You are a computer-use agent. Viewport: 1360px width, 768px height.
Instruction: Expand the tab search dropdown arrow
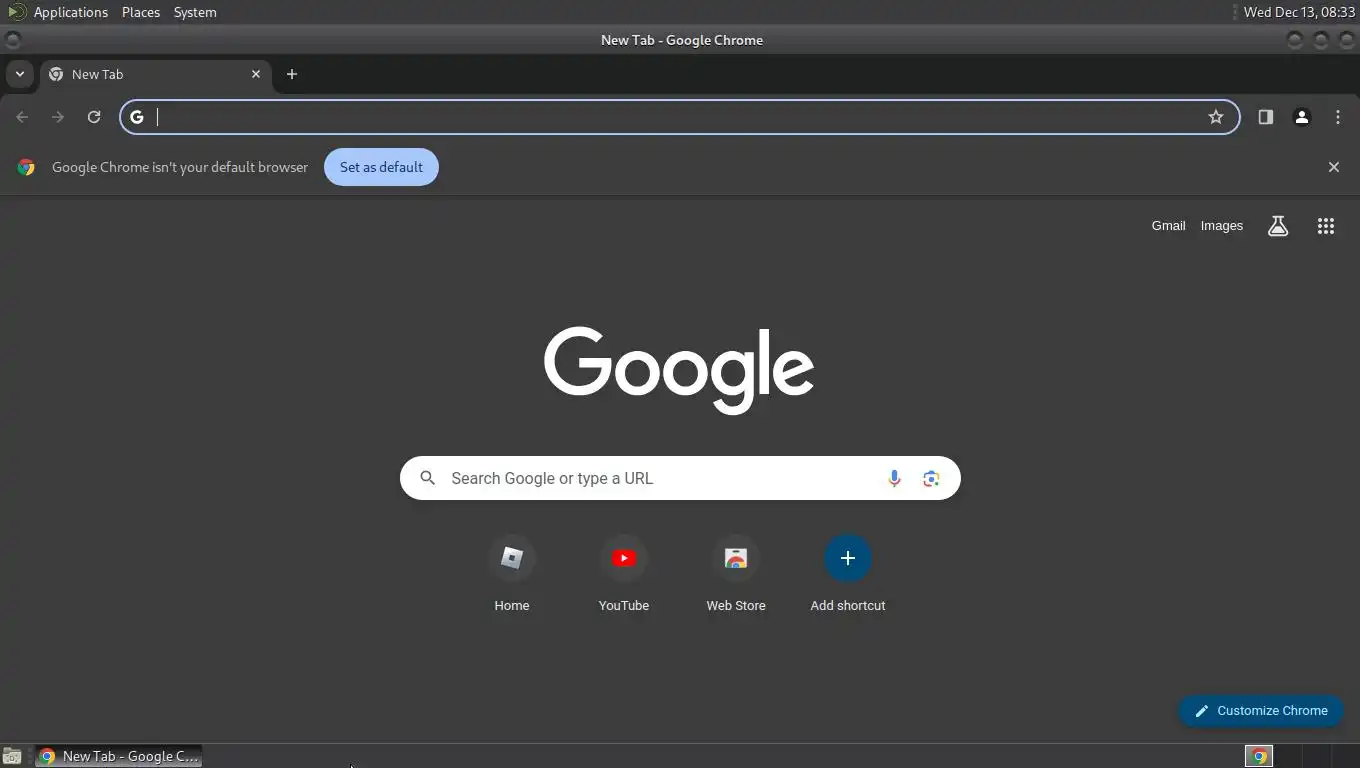19,74
